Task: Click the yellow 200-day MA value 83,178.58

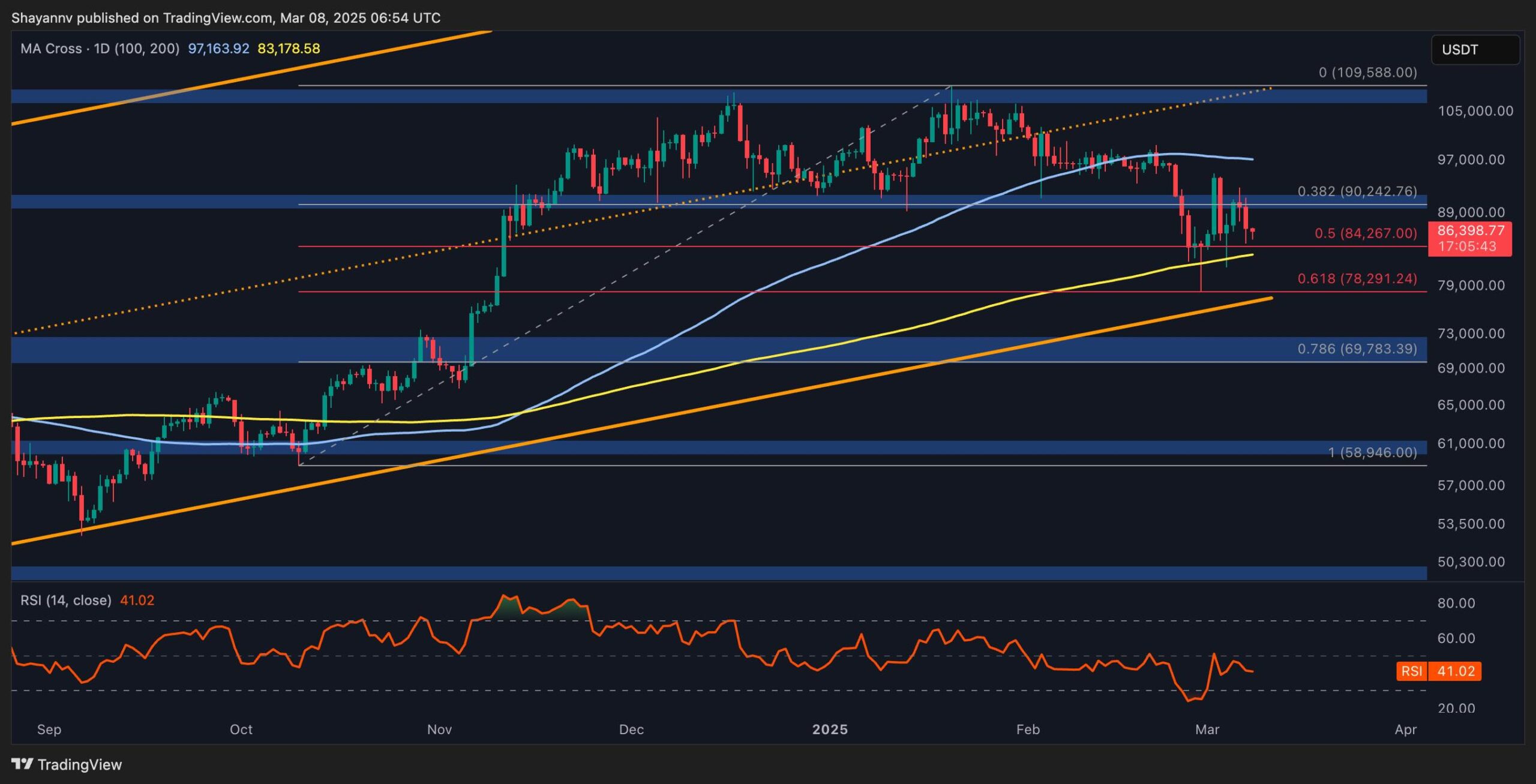Action: 289,49
